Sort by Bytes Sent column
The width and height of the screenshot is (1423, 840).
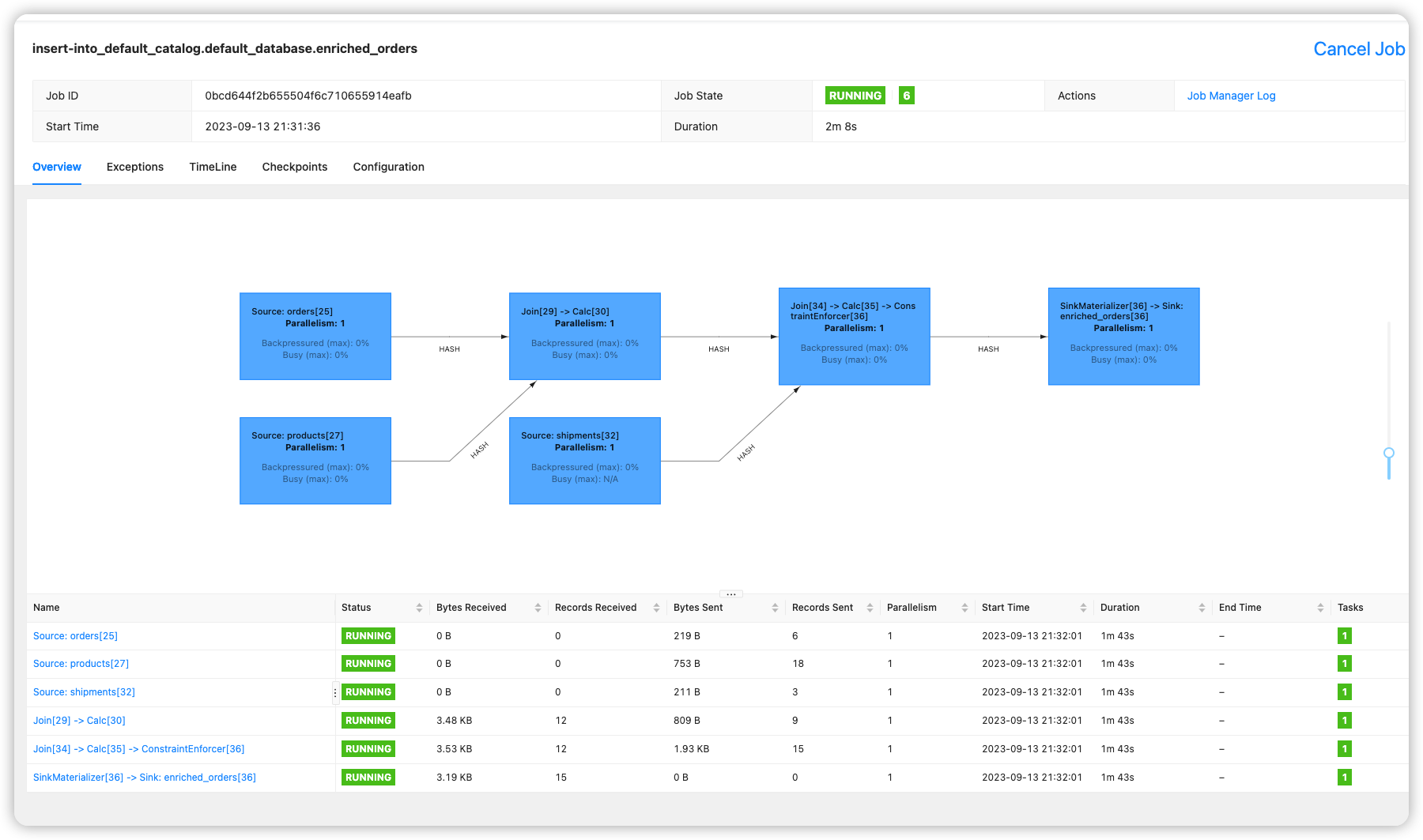(775, 608)
